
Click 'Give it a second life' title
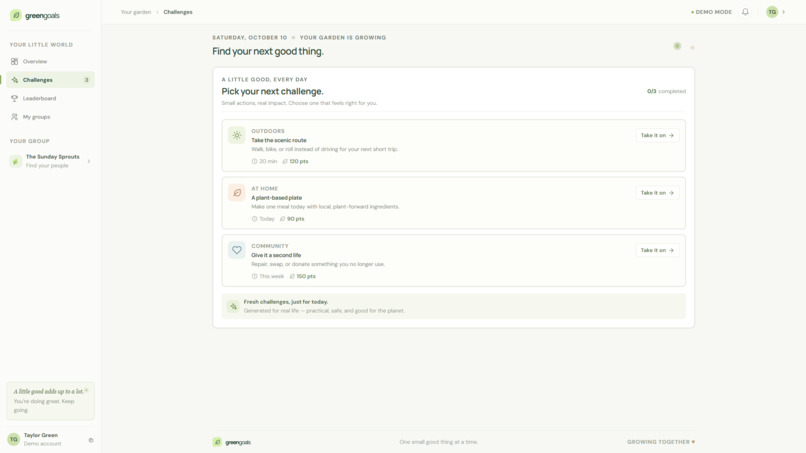click(276, 255)
